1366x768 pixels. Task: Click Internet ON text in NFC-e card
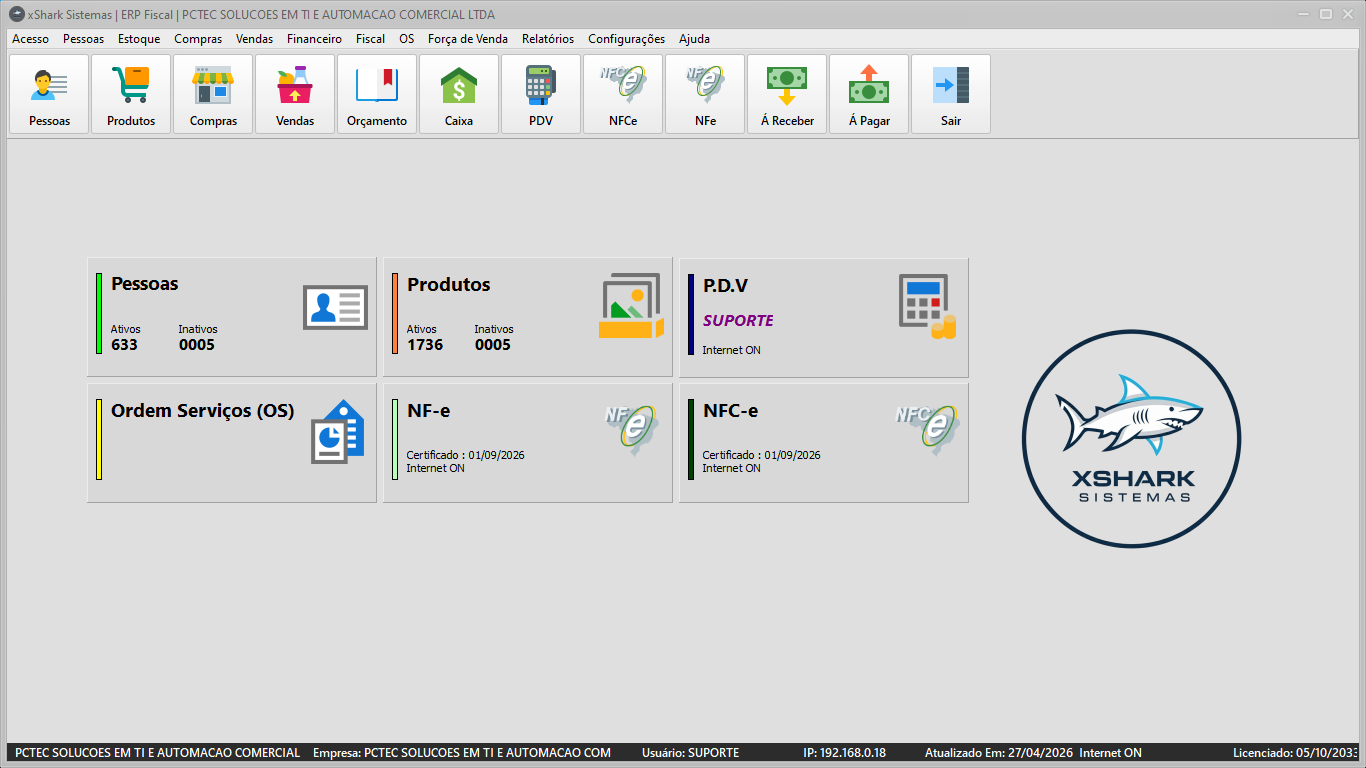[732, 468]
